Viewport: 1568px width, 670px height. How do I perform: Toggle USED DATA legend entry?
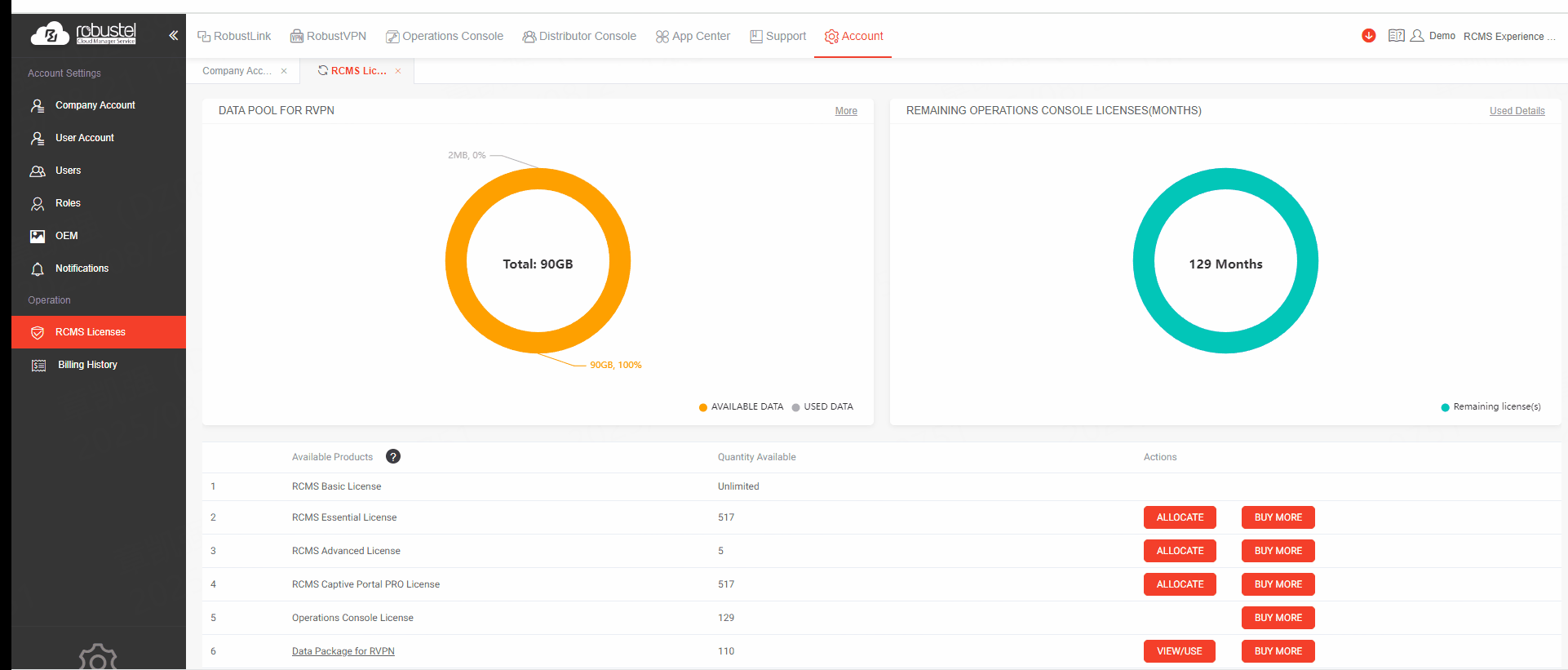[822, 406]
